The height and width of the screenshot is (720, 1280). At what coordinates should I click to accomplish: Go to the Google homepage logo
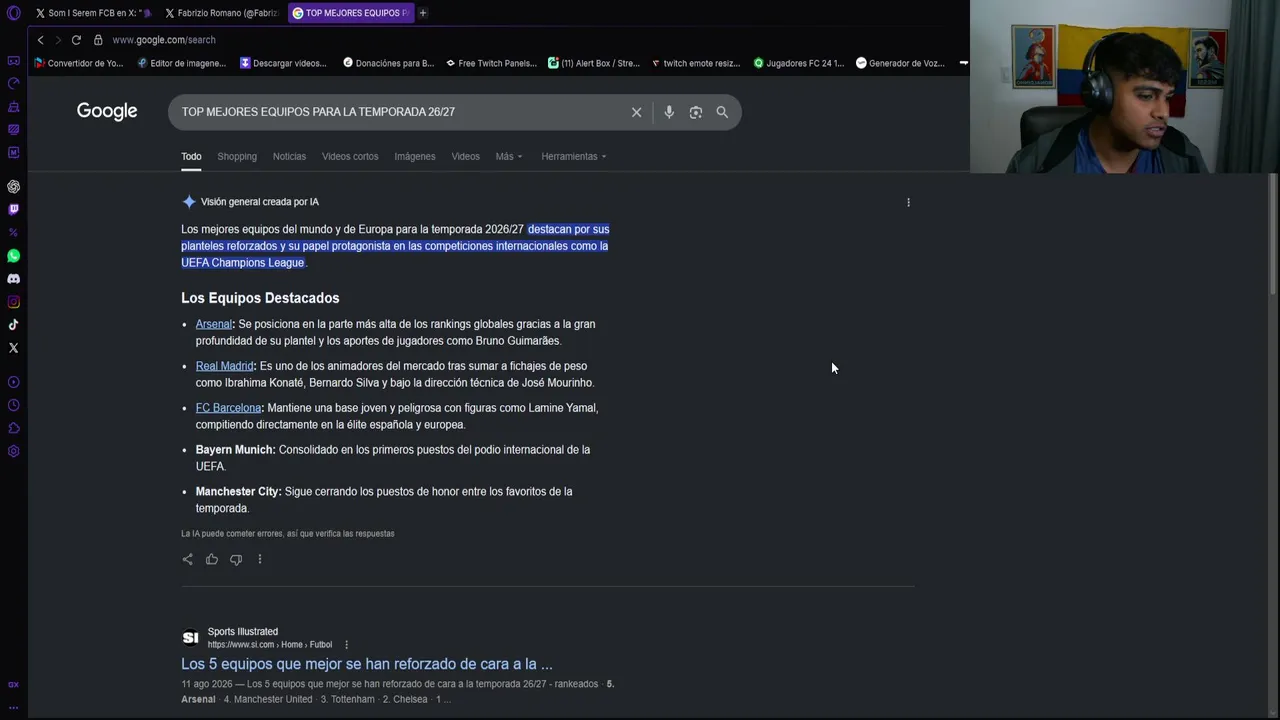pyautogui.click(x=107, y=111)
